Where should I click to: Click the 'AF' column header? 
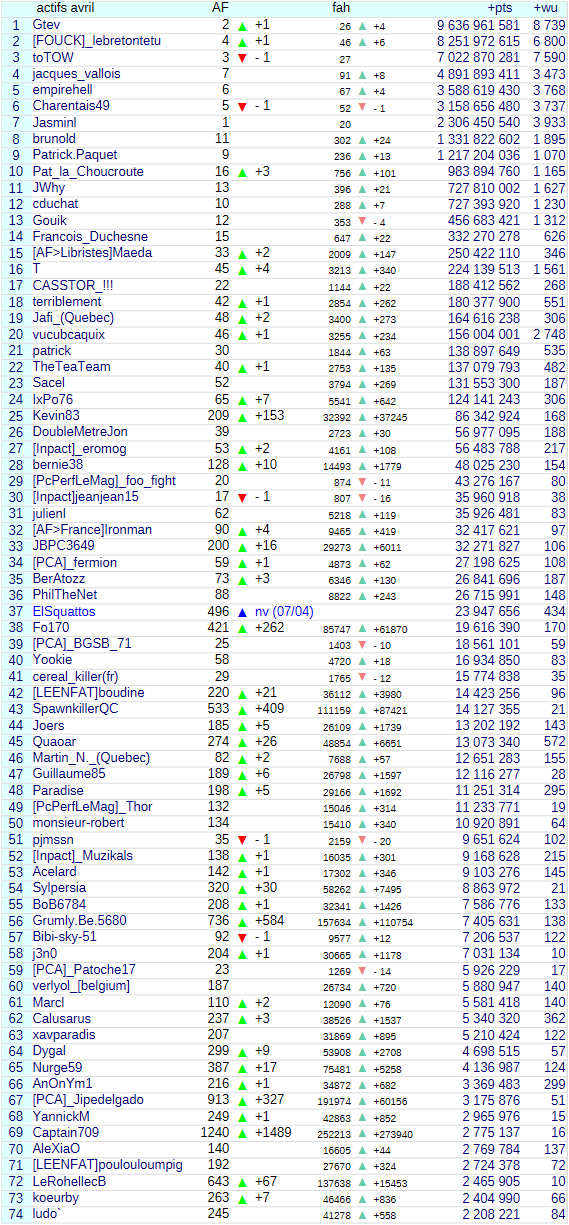pos(220,8)
